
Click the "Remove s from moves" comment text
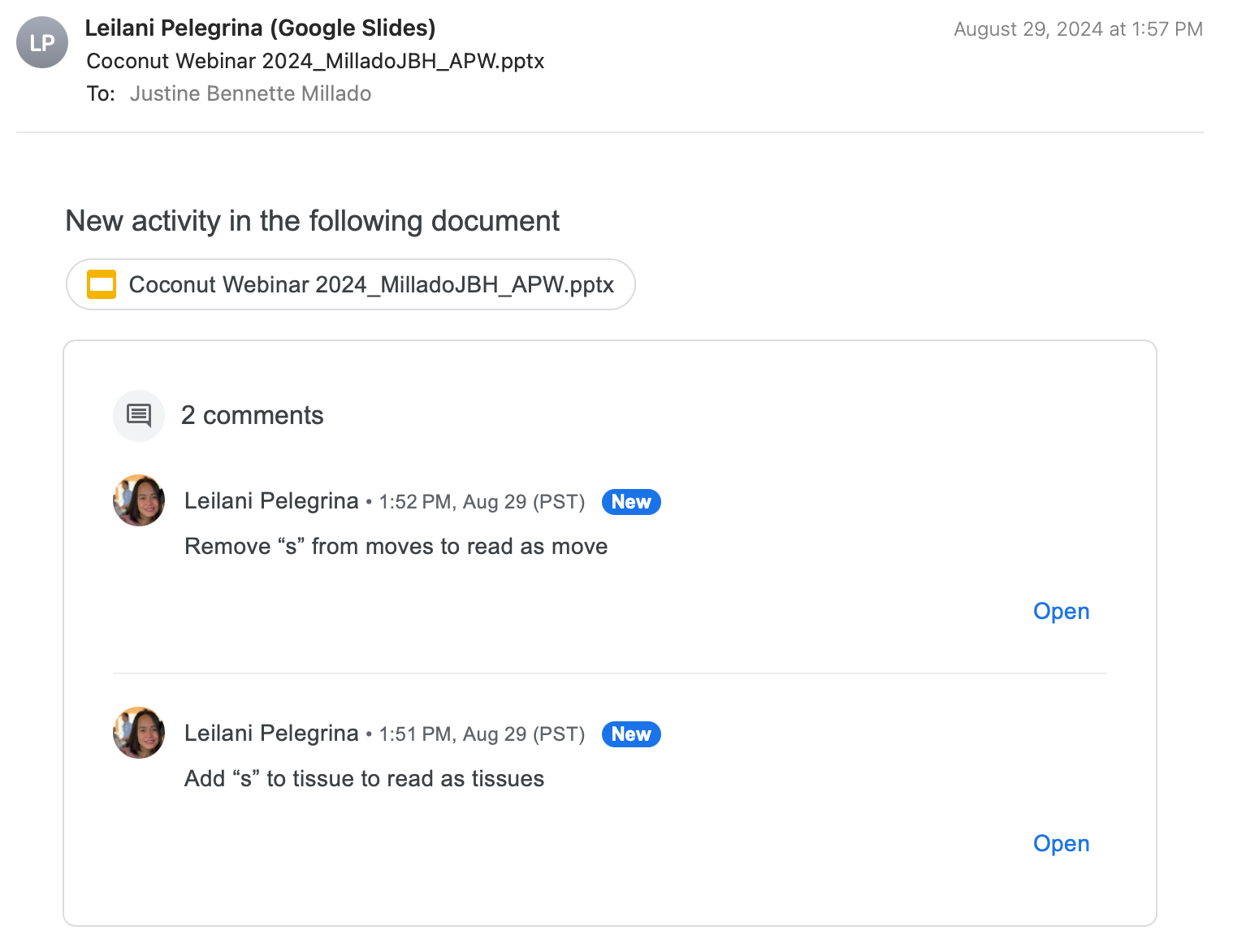(396, 547)
